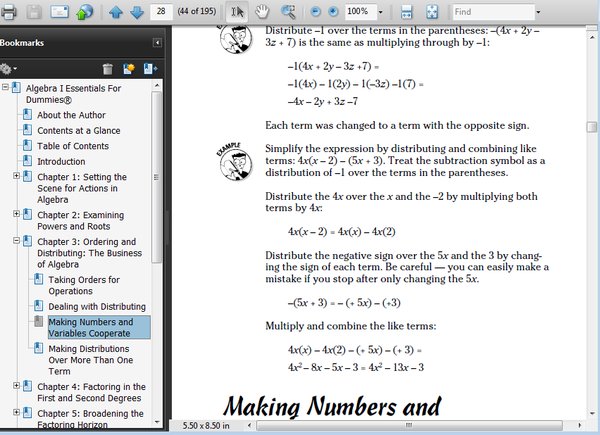Expand the Chapter 2 bookmark node
Image resolution: width=600 pixels, height=435 pixels.
click(16, 213)
